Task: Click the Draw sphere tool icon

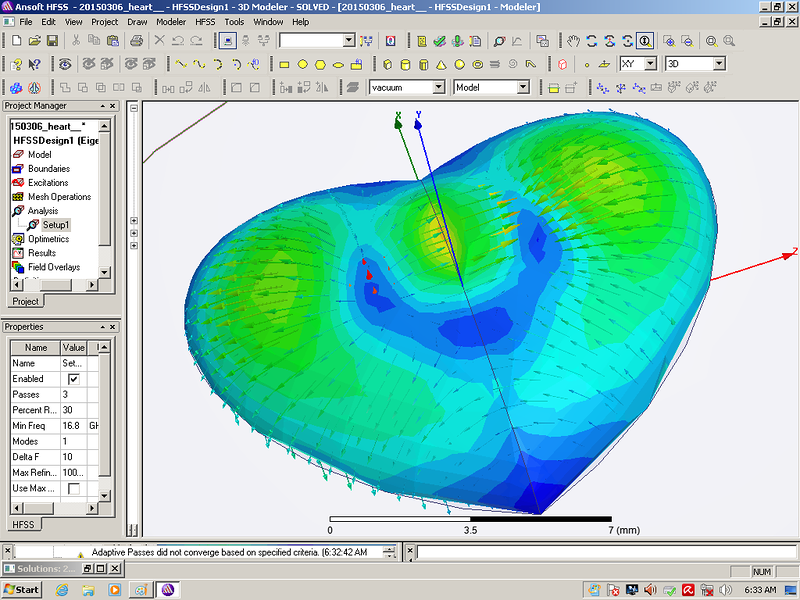Action: pos(459,64)
